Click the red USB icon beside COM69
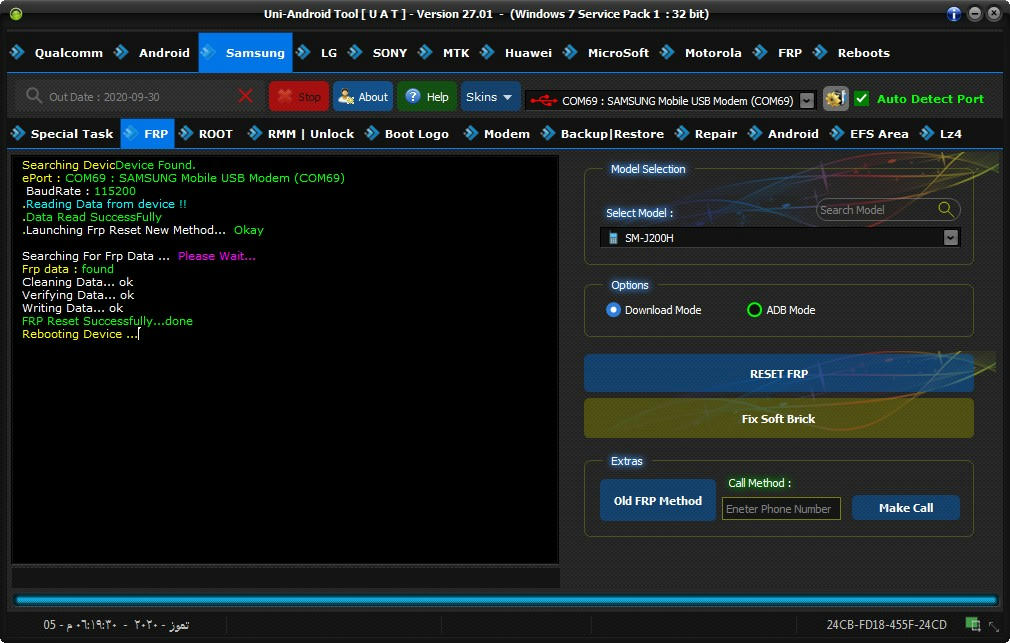 (x=544, y=101)
